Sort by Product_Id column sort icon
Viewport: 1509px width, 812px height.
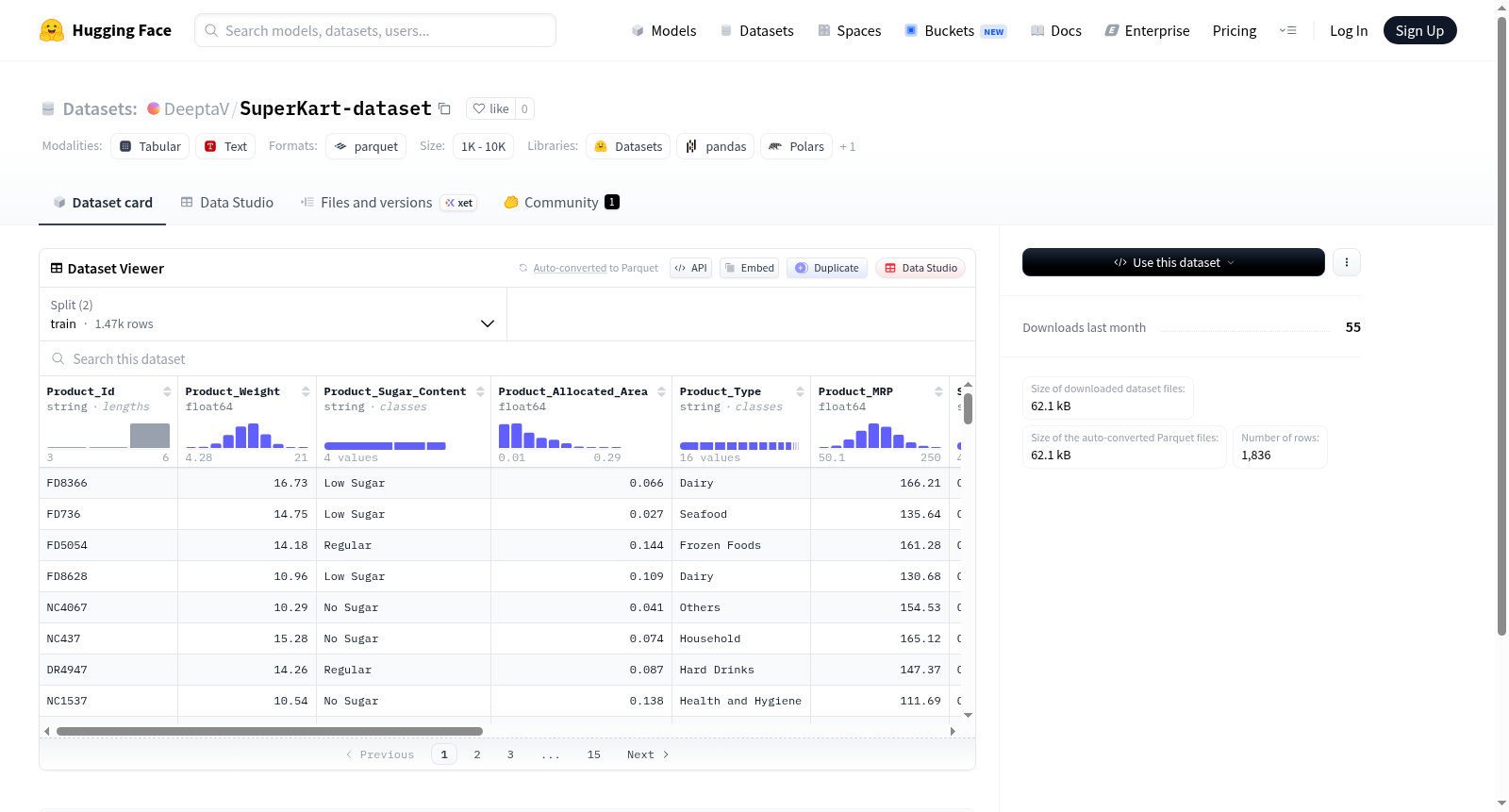167,391
